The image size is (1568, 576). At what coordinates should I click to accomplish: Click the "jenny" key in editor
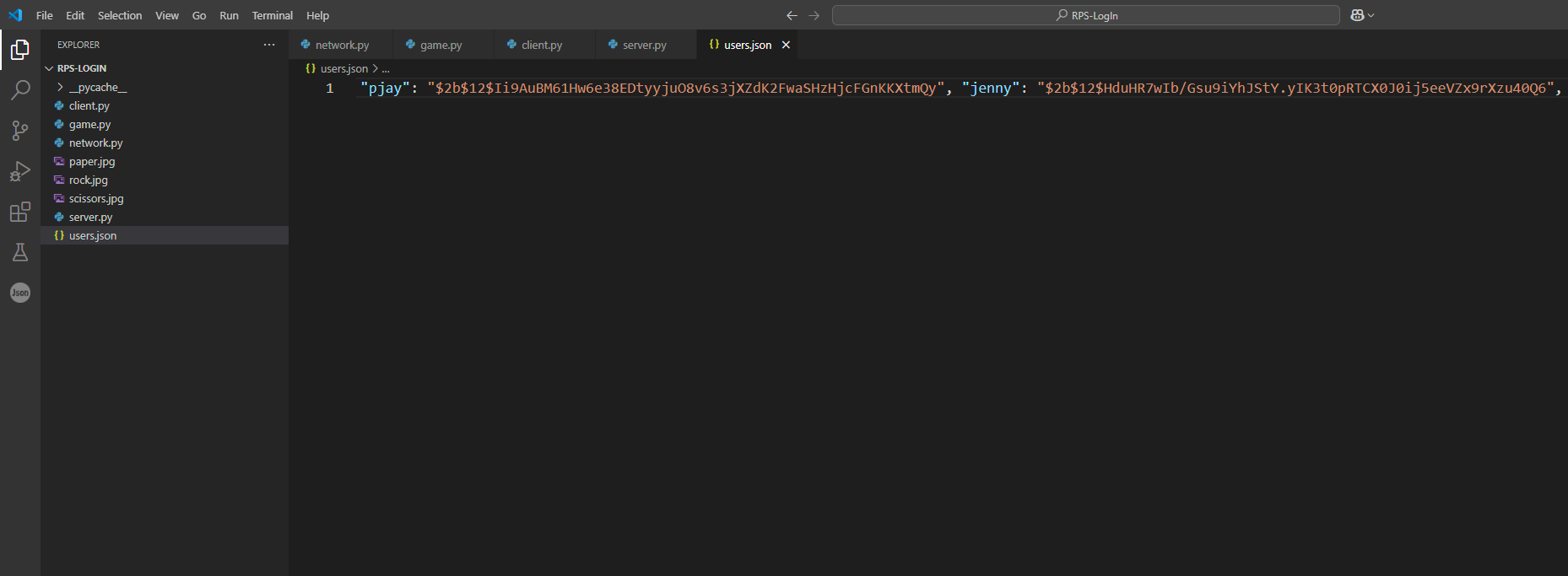(x=991, y=88)
